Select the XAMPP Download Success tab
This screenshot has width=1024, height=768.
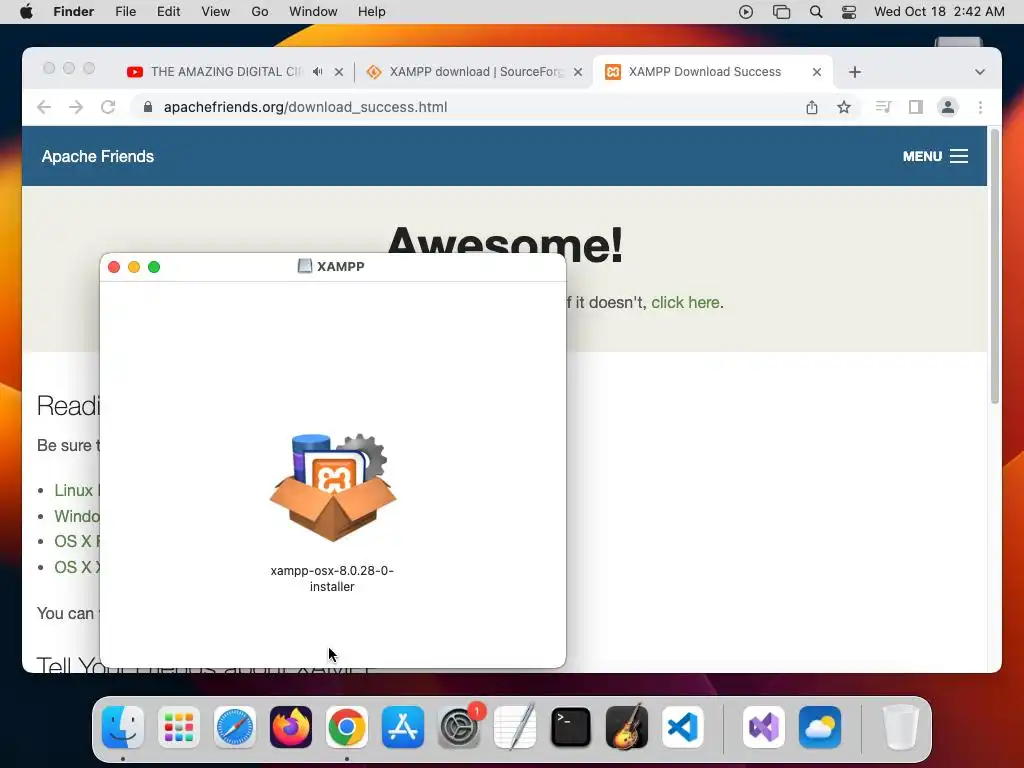(705, 72)
